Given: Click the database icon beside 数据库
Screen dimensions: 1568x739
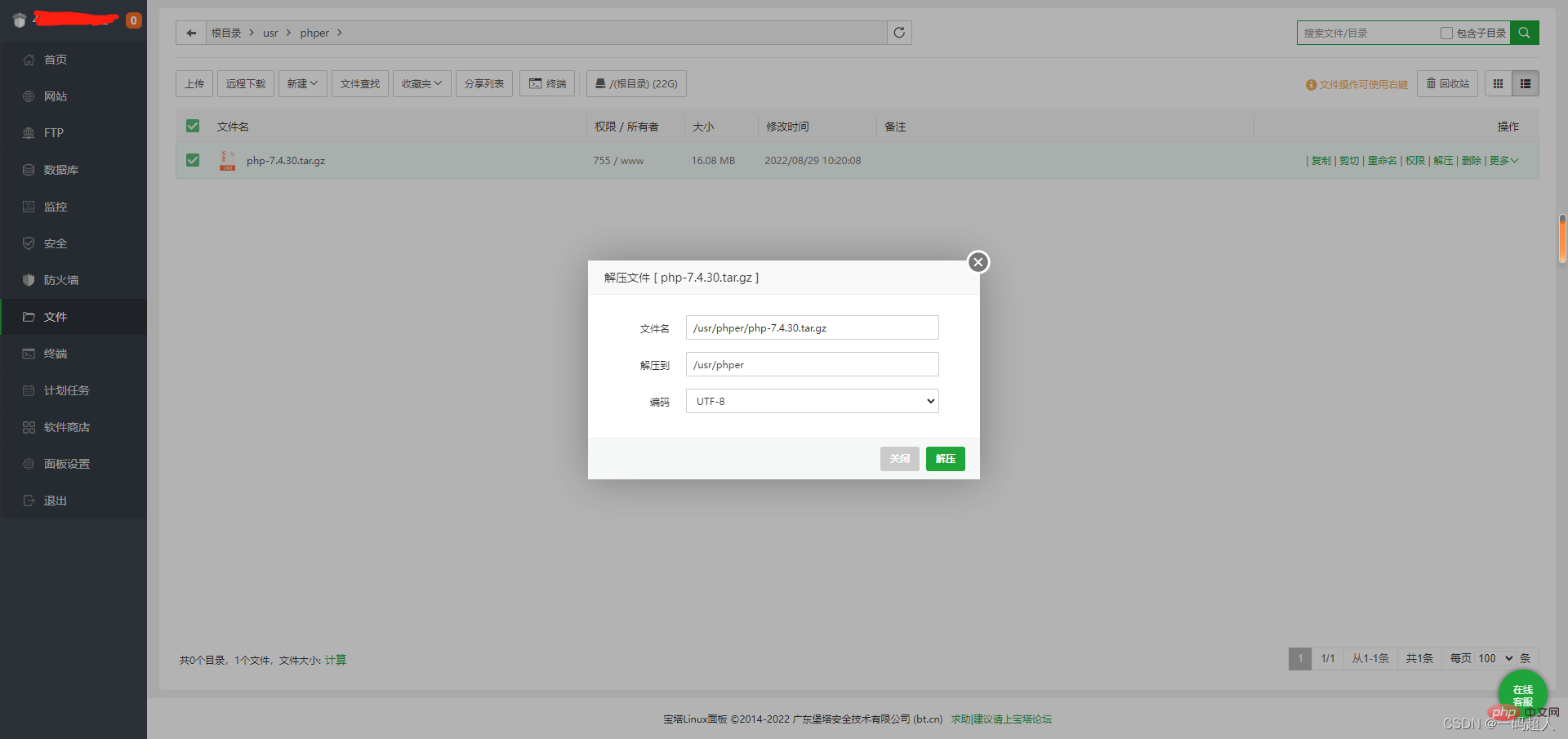Looking at the screenshot, I should [x=29, y=170].
